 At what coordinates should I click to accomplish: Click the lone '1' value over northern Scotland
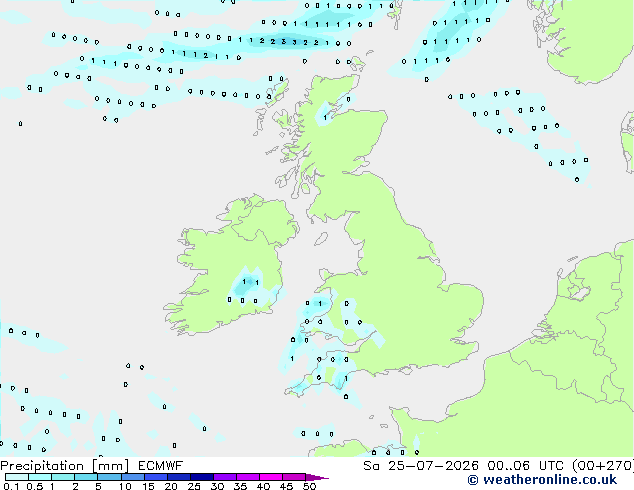[325, 118]
